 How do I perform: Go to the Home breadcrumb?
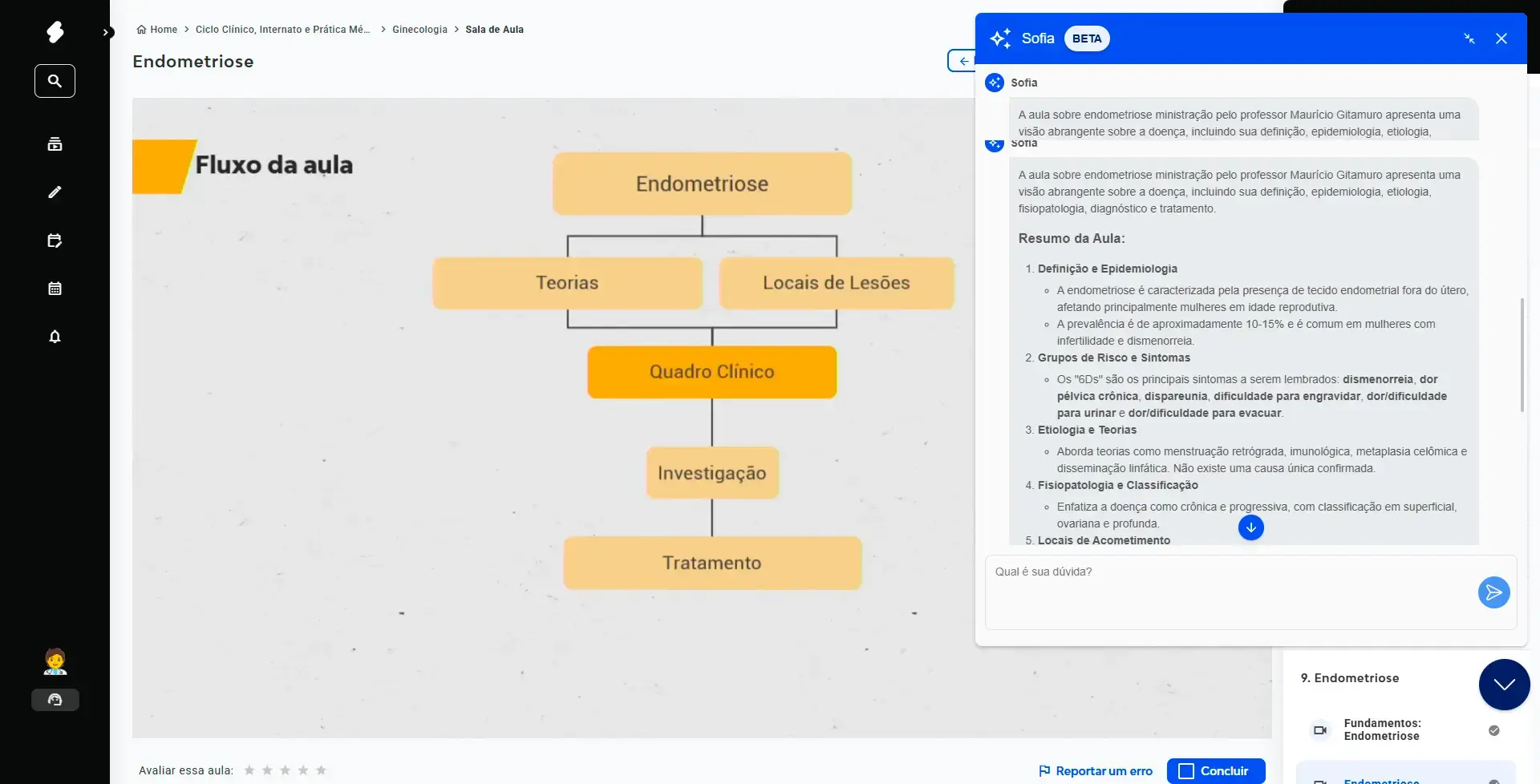click(157, 30)
